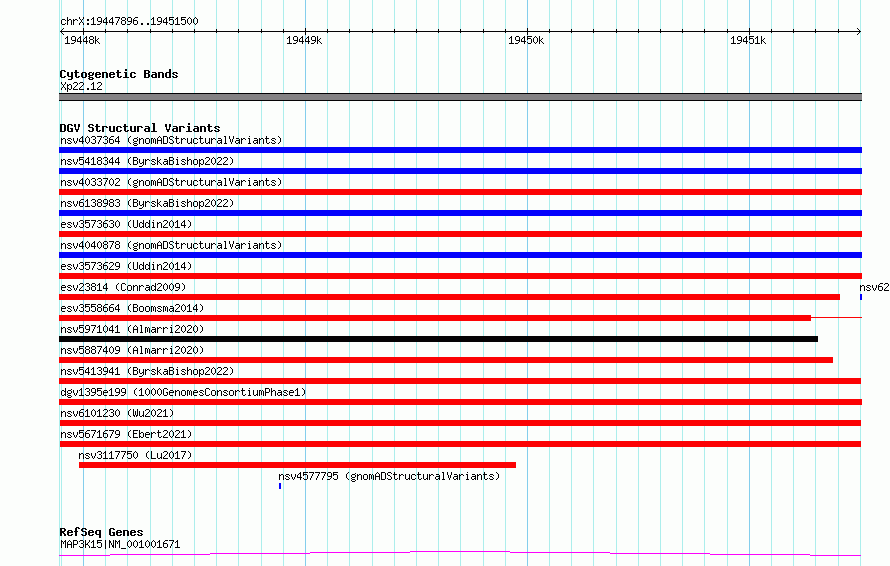Click the red bar under nsv5671679
This screenshot has height=566, width=890.
(460, 444)
